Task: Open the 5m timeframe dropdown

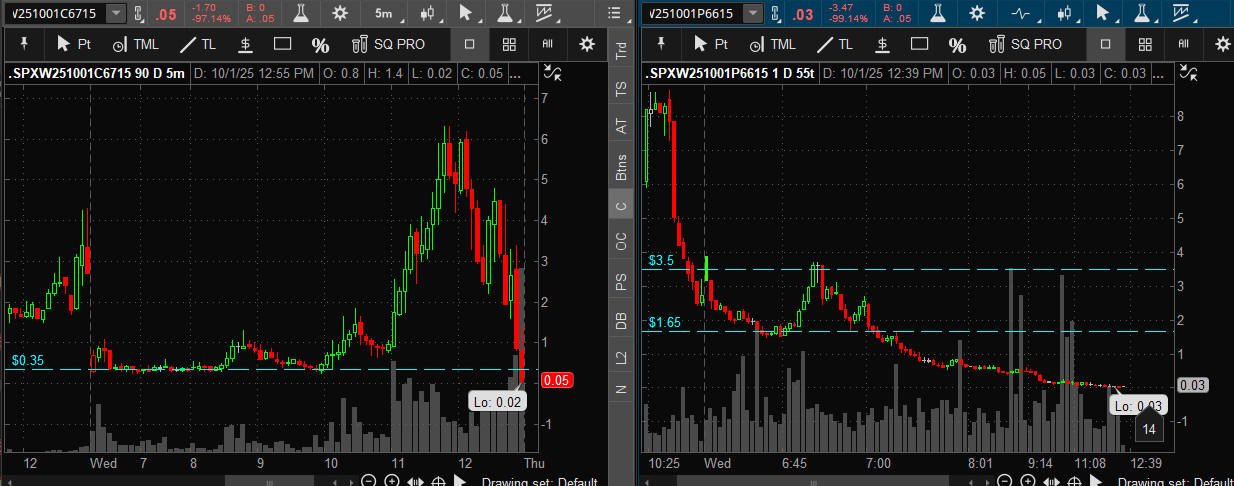Action: (x=384, y=13)
